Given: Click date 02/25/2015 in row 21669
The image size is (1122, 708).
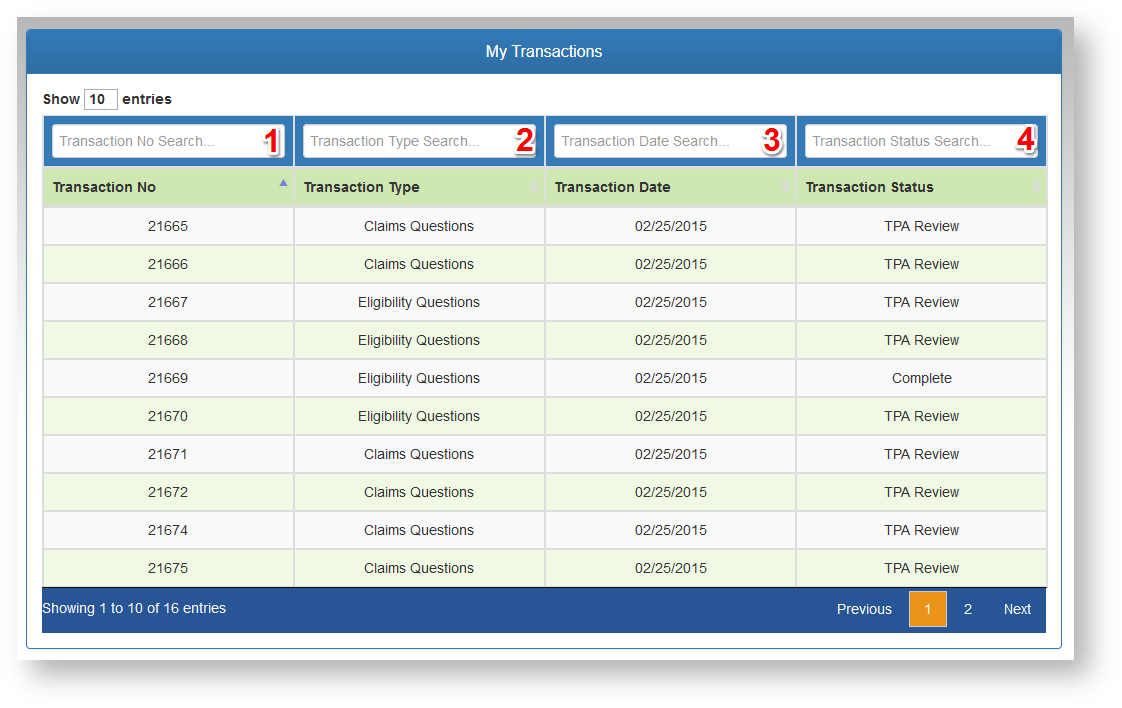Looking at the screenshot, I should (x=670, y=378).
